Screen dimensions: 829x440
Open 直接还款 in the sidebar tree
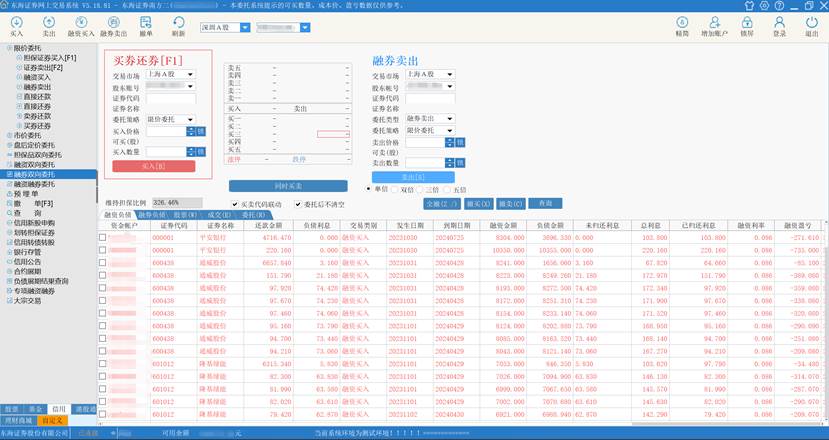tap(37, 97)
